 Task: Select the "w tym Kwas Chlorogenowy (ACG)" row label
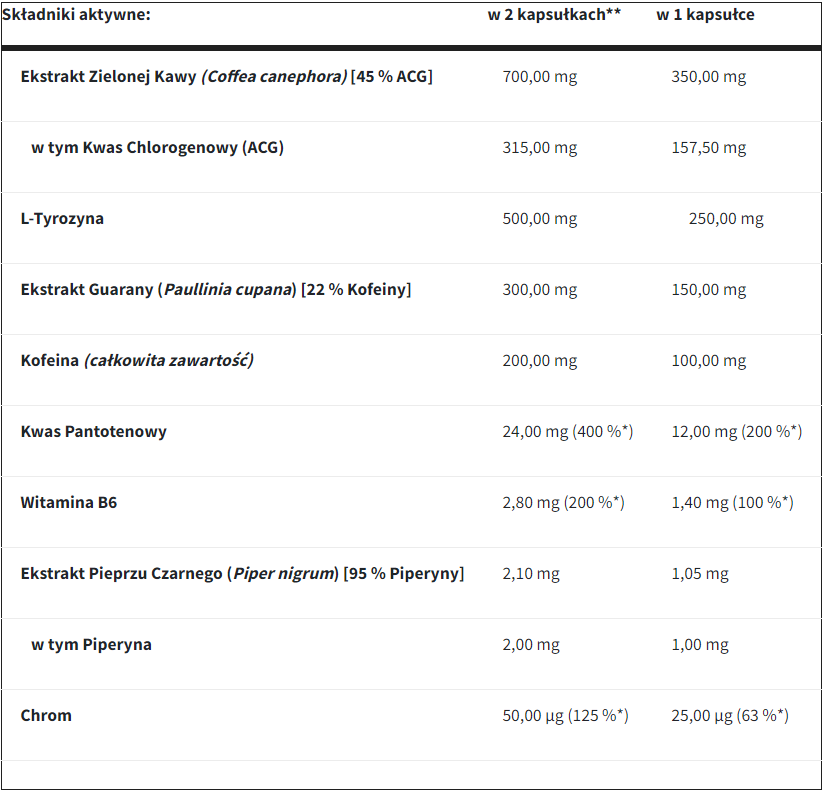(x=157, y=148)
